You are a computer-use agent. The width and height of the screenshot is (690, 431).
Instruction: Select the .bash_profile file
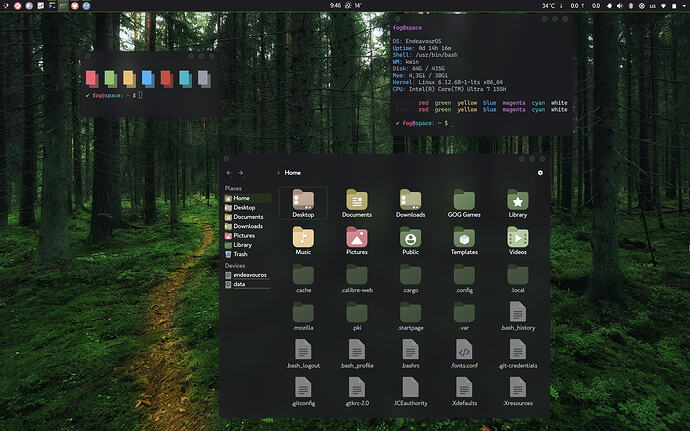[x=357, y=354]
